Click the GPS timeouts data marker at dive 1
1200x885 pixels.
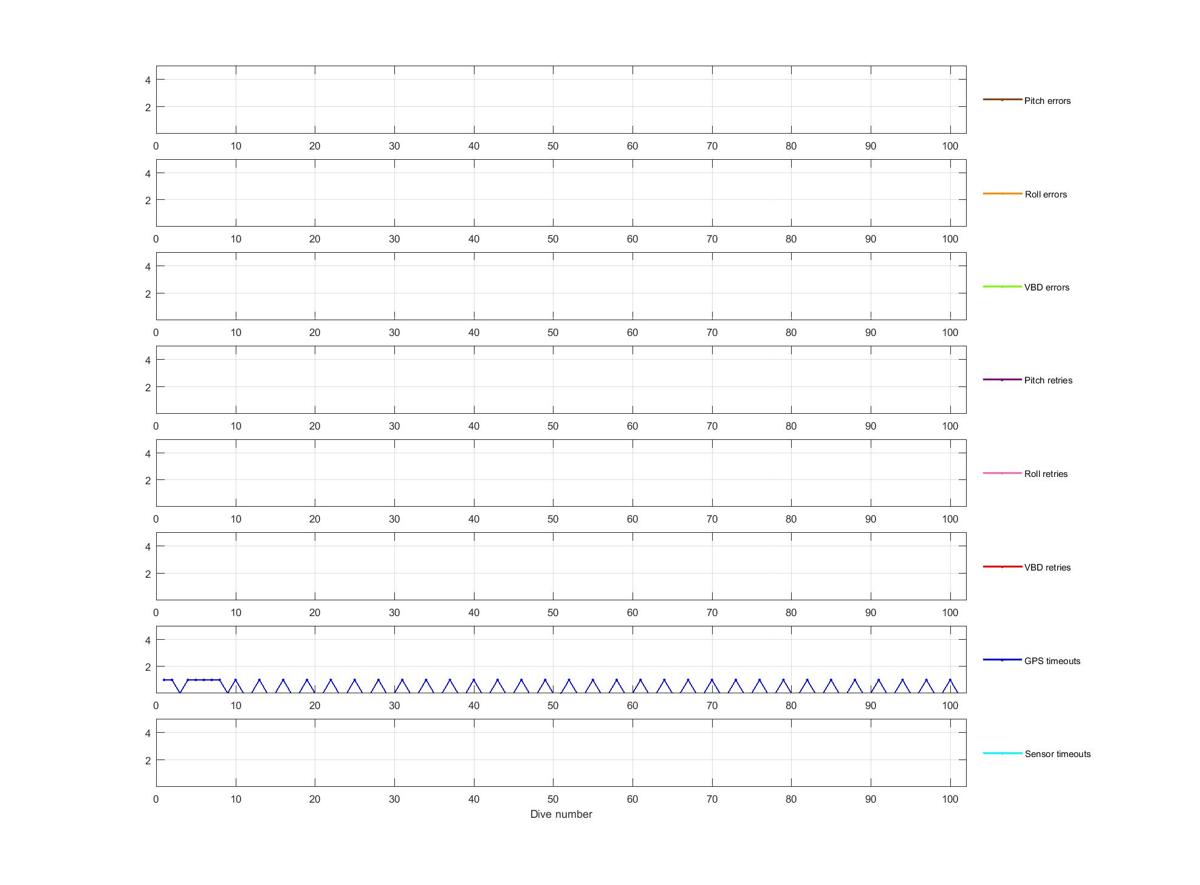[x=164, y=680]
